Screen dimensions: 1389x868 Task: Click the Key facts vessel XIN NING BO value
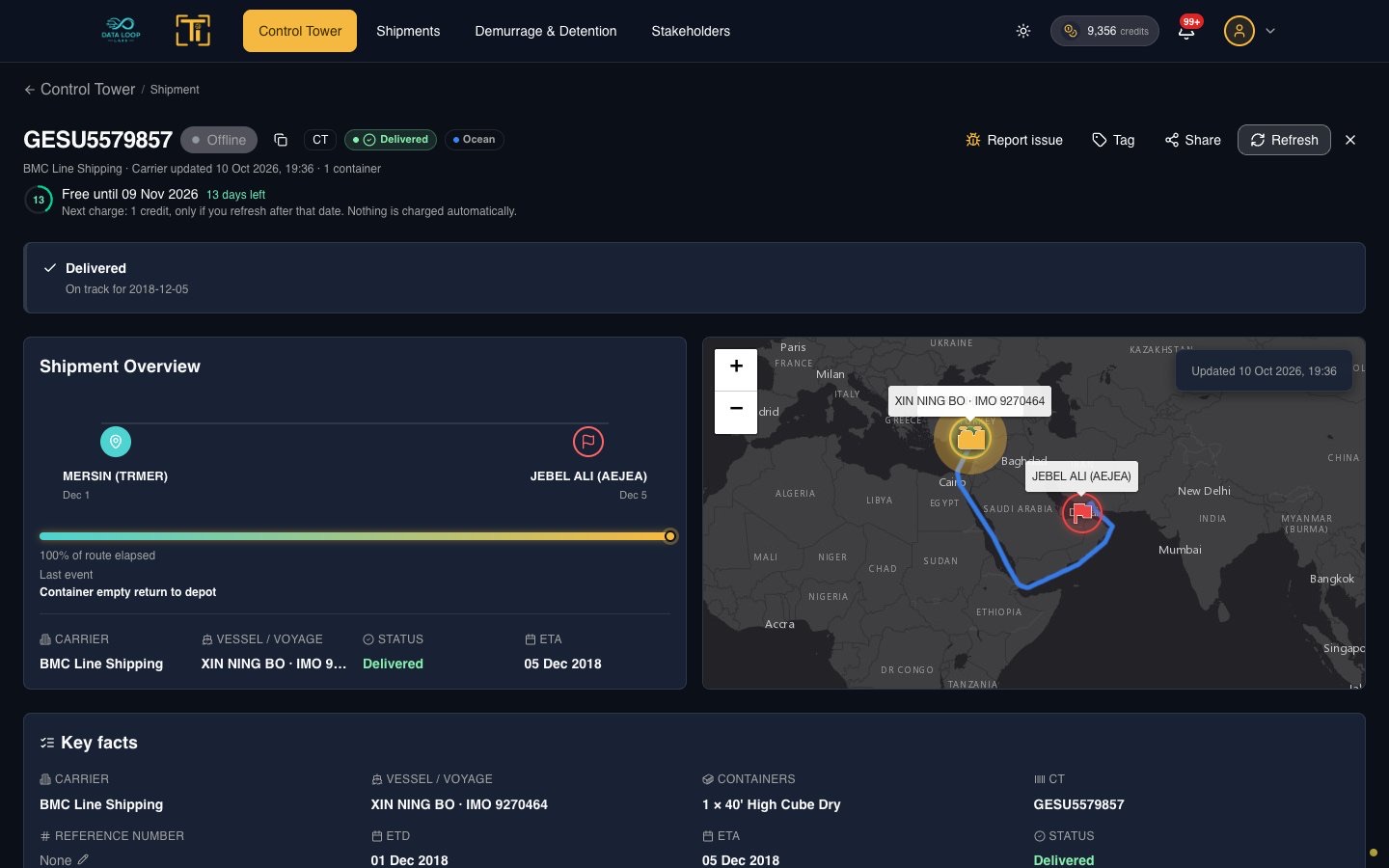pyautogui.click(x=459, y=804)
